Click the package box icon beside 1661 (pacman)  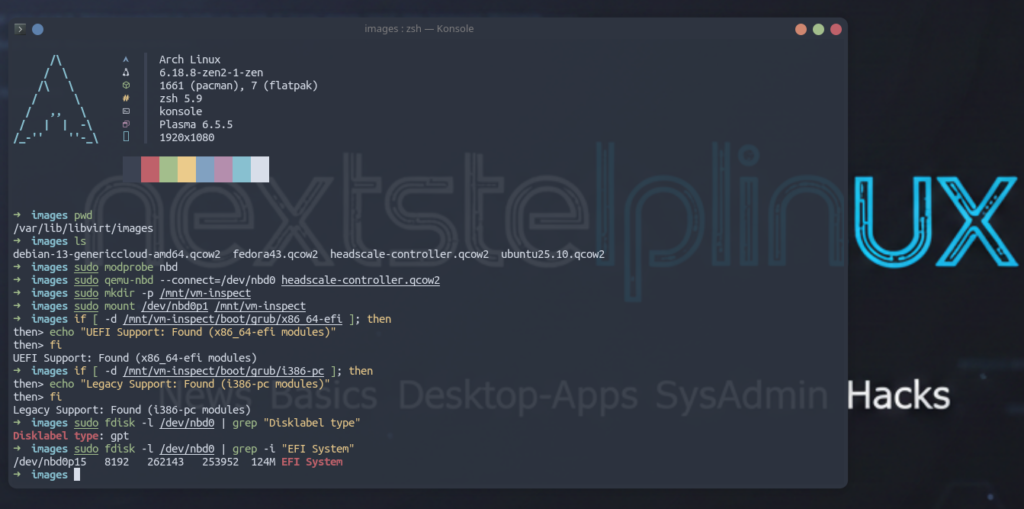(126, 86)
